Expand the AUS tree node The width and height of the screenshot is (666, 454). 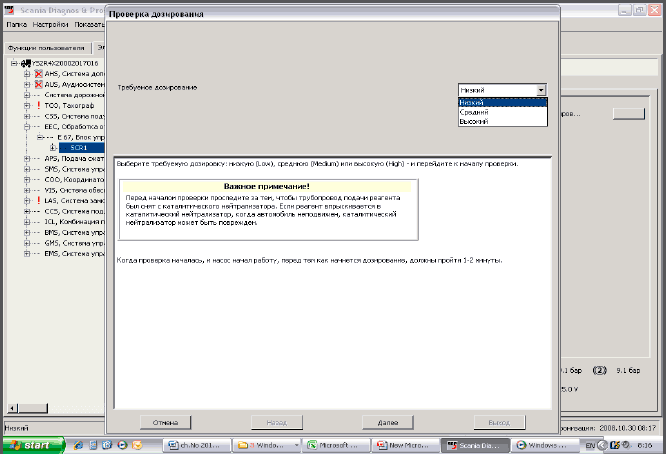[x=27, y=85]
